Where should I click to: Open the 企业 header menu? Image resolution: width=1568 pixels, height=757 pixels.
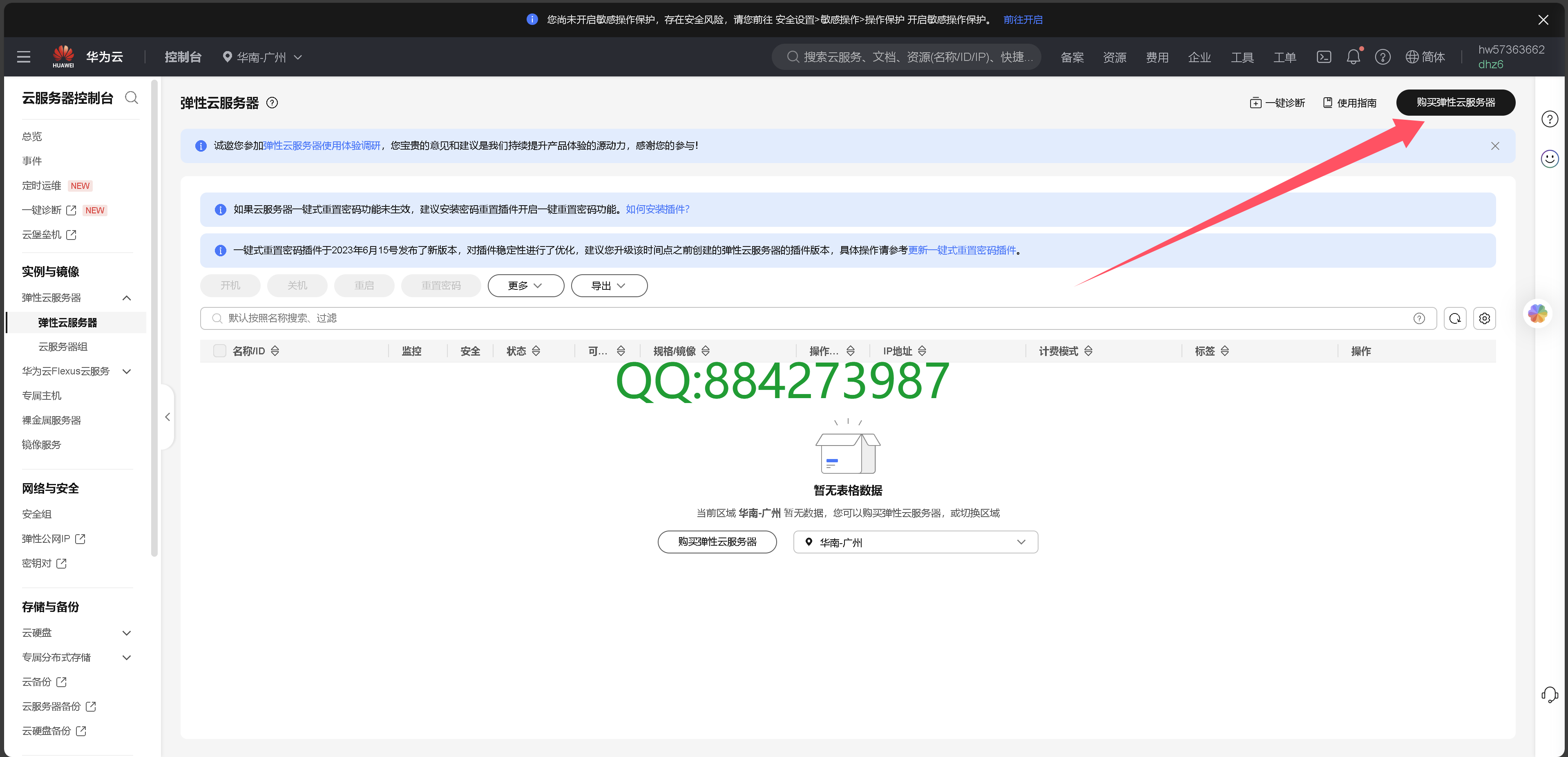(x=1200, y=57)
